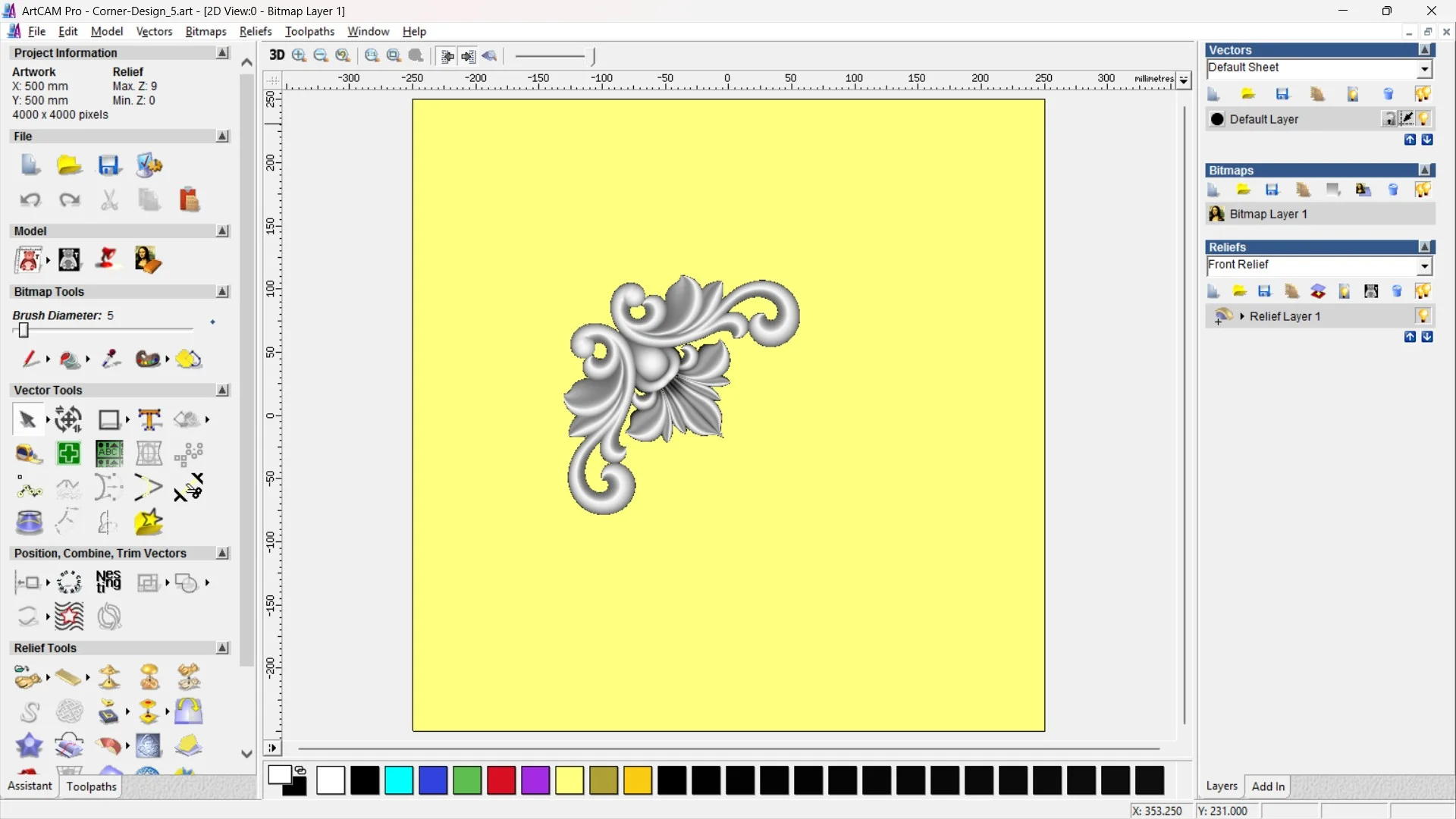
Task: Toggle Default Layer visibility light bulb
Action: pos(1424,119)
